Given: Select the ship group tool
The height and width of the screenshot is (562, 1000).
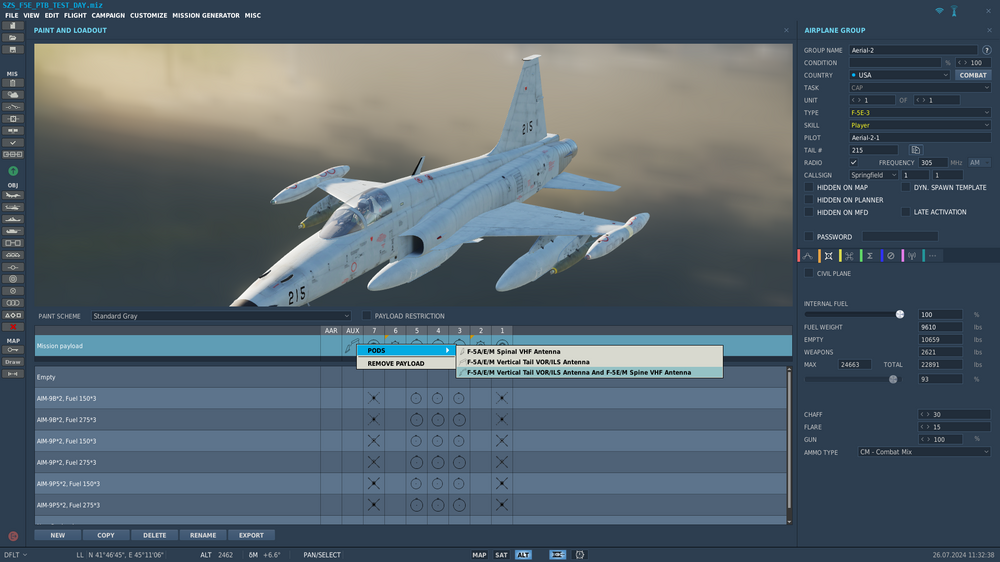Looking at the screenshot, I should (x=12, y=219).
